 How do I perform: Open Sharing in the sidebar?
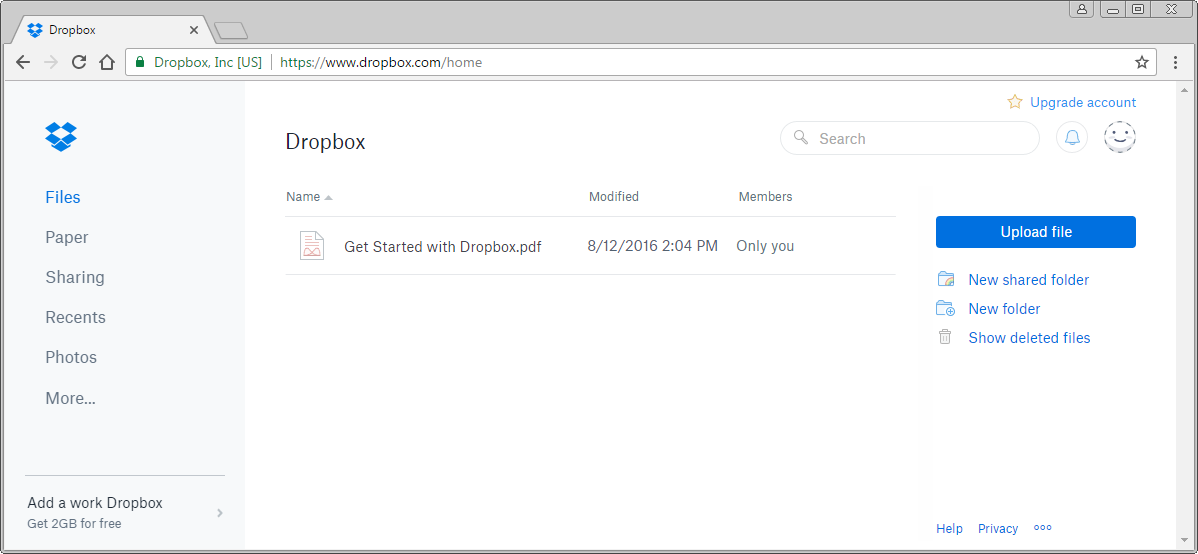click(x=75, y=277)
